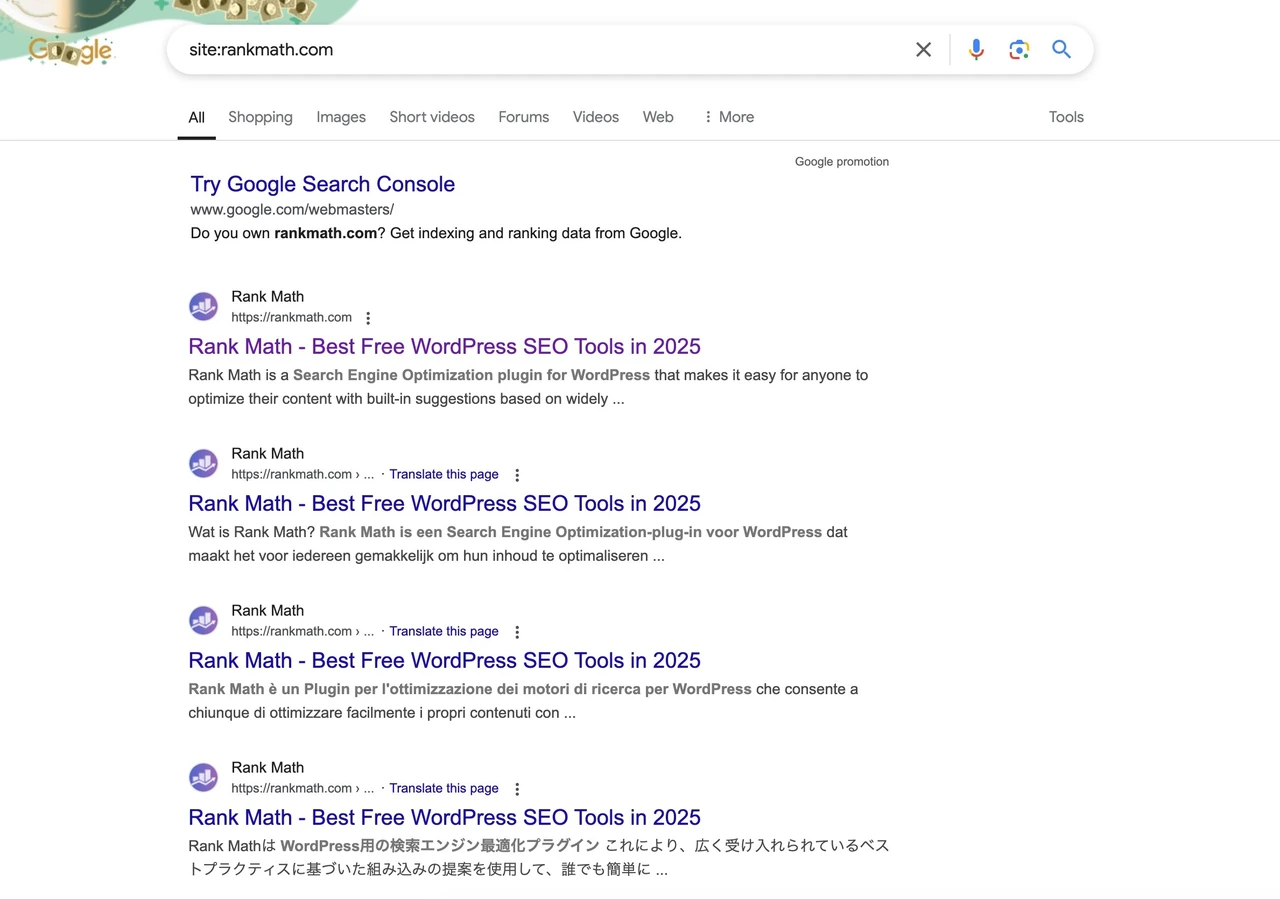Open the Try Google Search Console link
1280x899 pixels.
[x=322, y=184]
